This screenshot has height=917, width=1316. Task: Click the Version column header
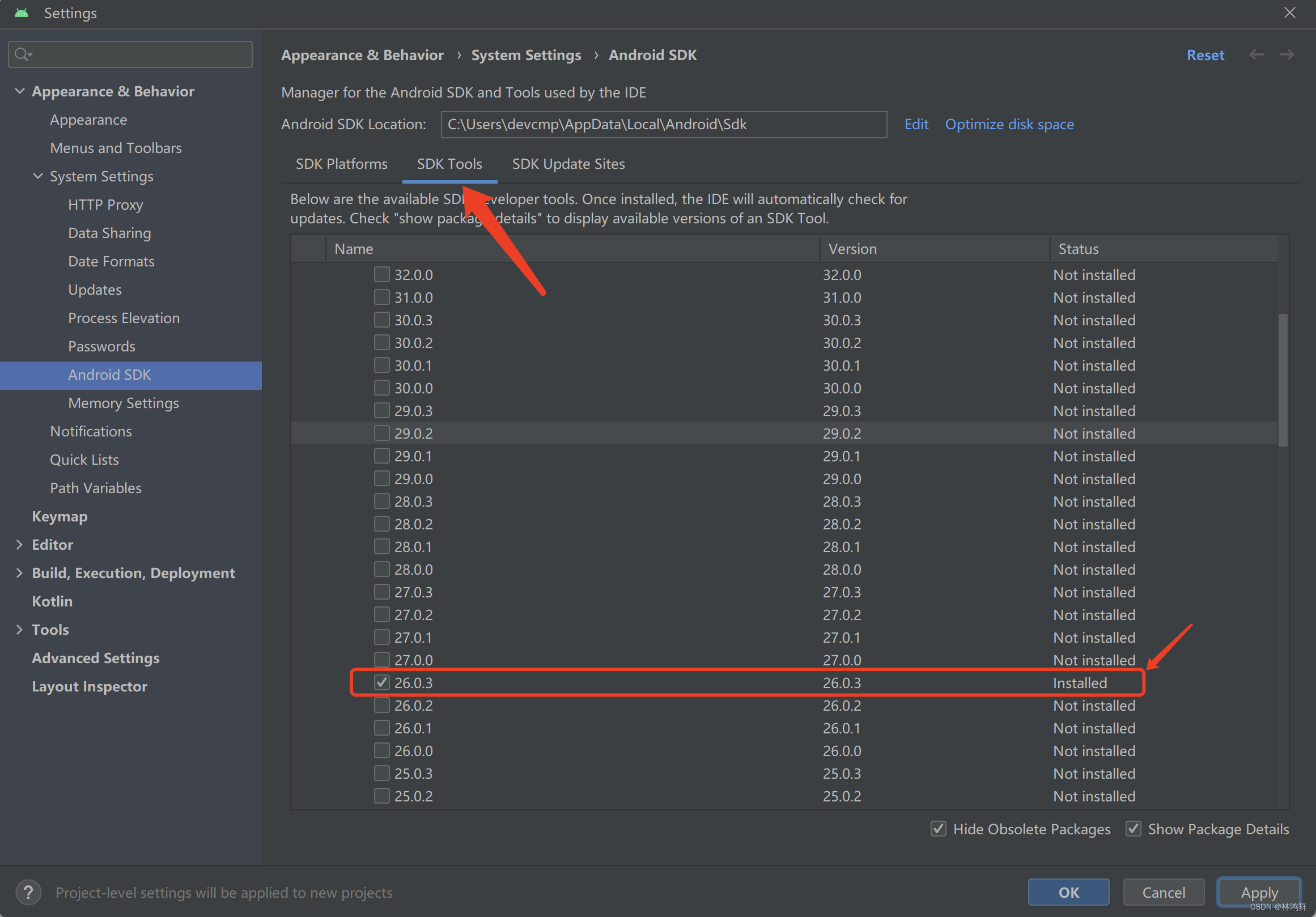point(935,249)
